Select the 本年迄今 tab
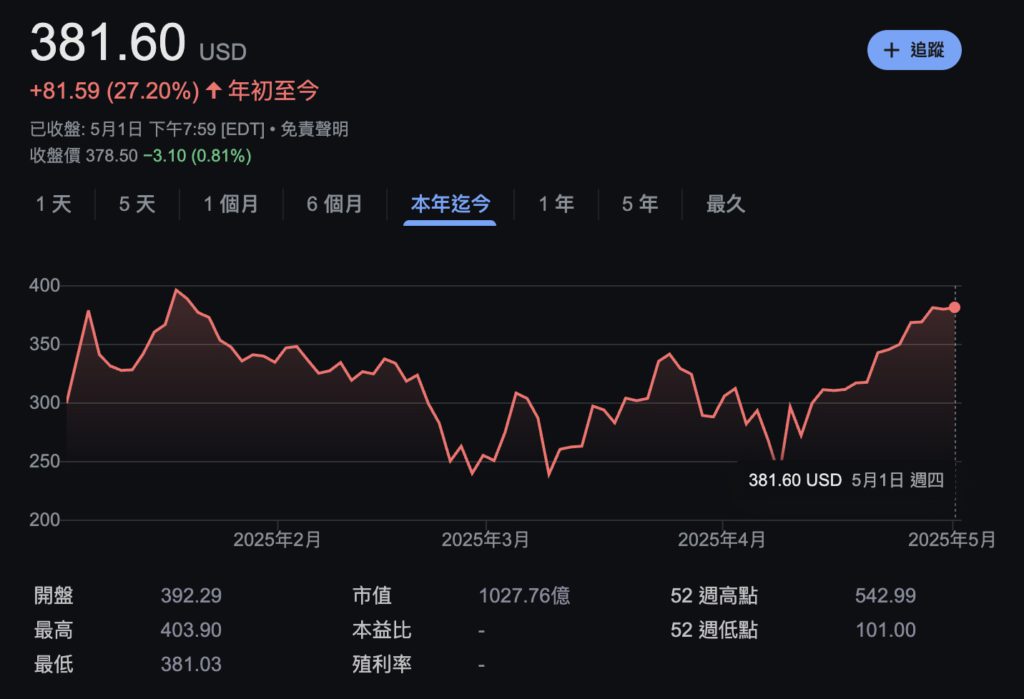The height and width of the screenshot is (699, 1024). tap(450, 204)
